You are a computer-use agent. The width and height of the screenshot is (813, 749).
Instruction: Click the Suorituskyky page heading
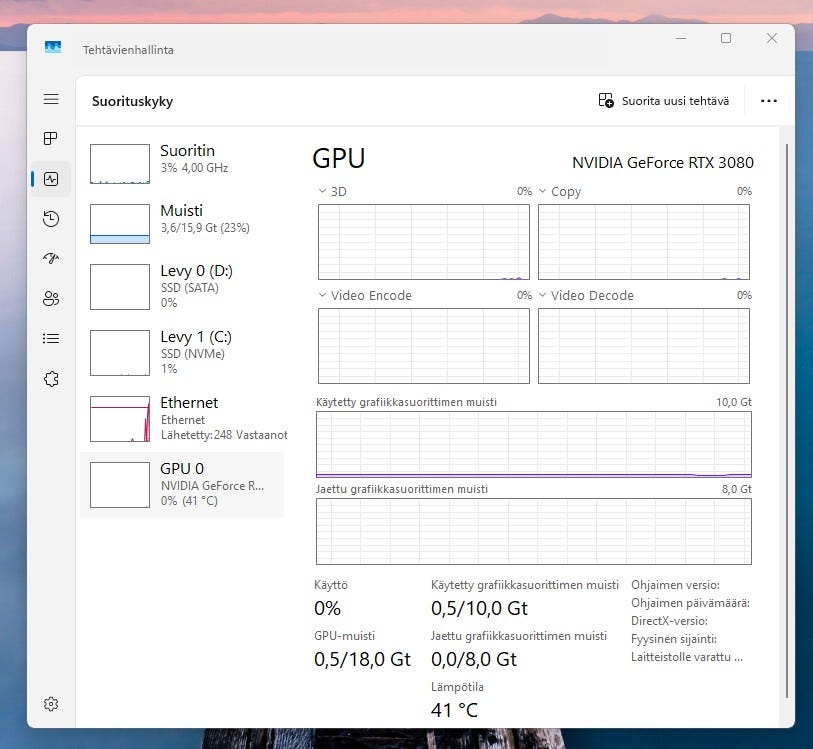[x=132, y=101]
